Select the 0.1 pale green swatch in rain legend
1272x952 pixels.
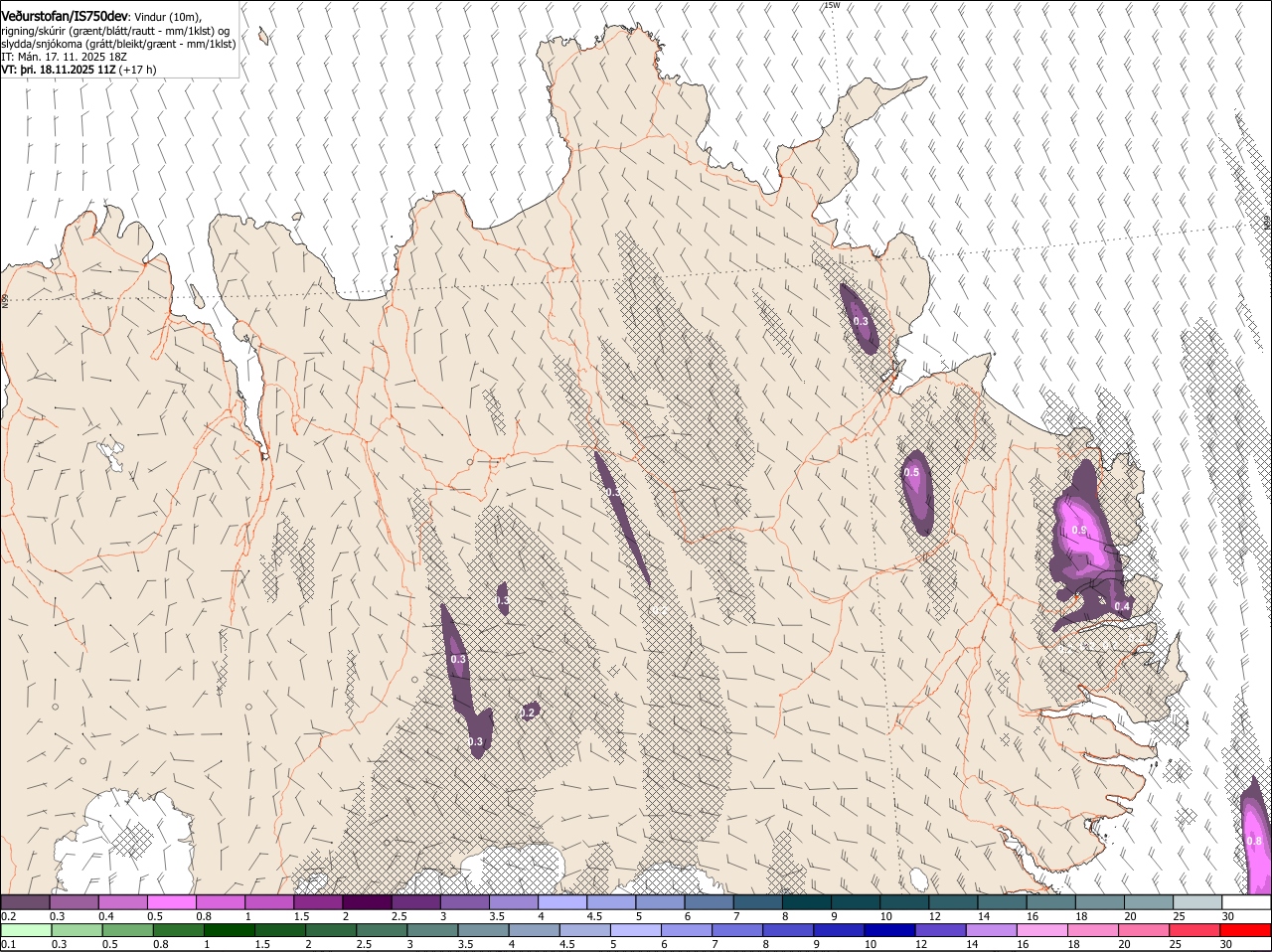[x=26, y=930]
